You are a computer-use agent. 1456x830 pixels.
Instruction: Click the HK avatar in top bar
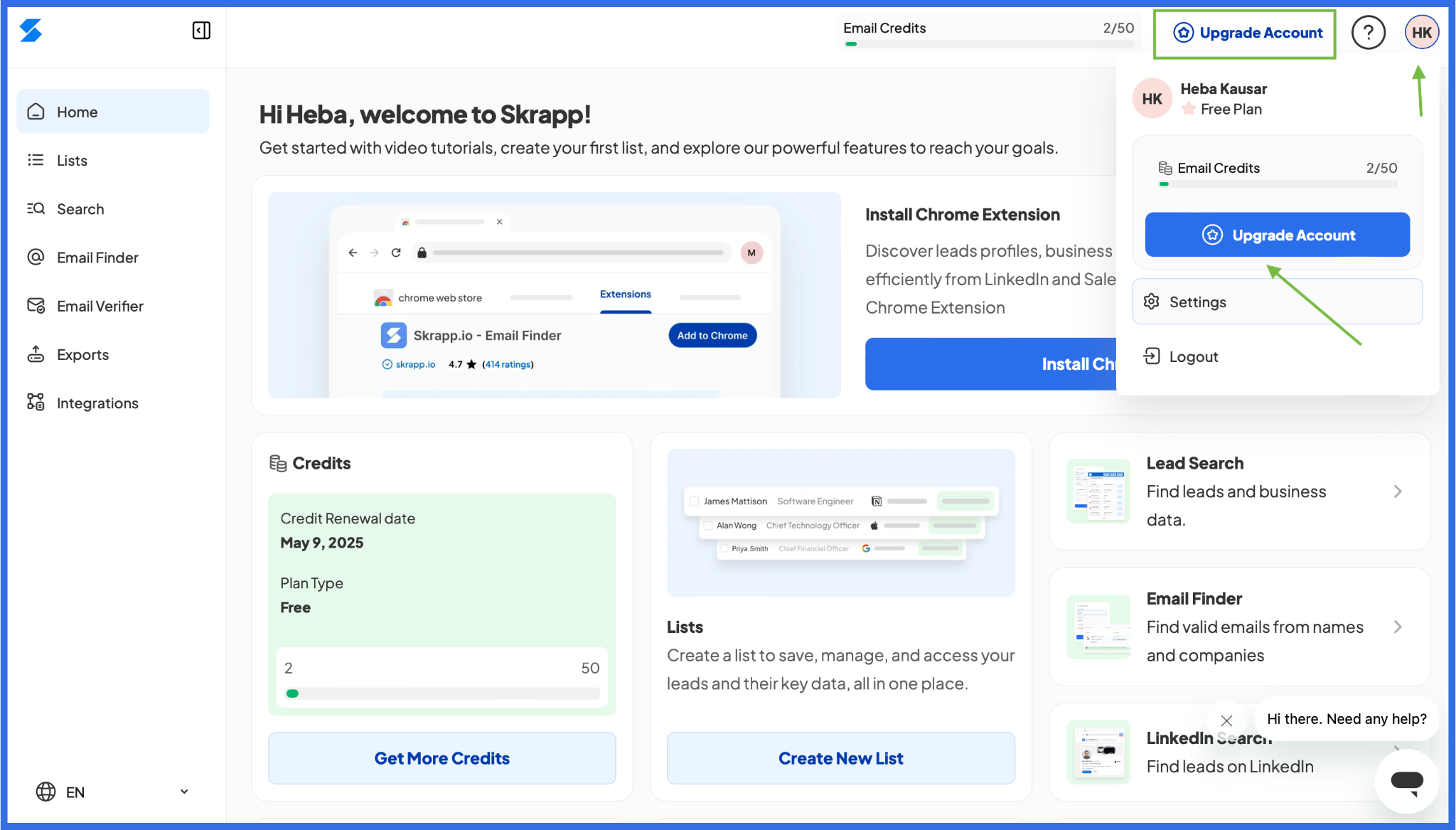pyautogui.click(x=1422, y=33)
